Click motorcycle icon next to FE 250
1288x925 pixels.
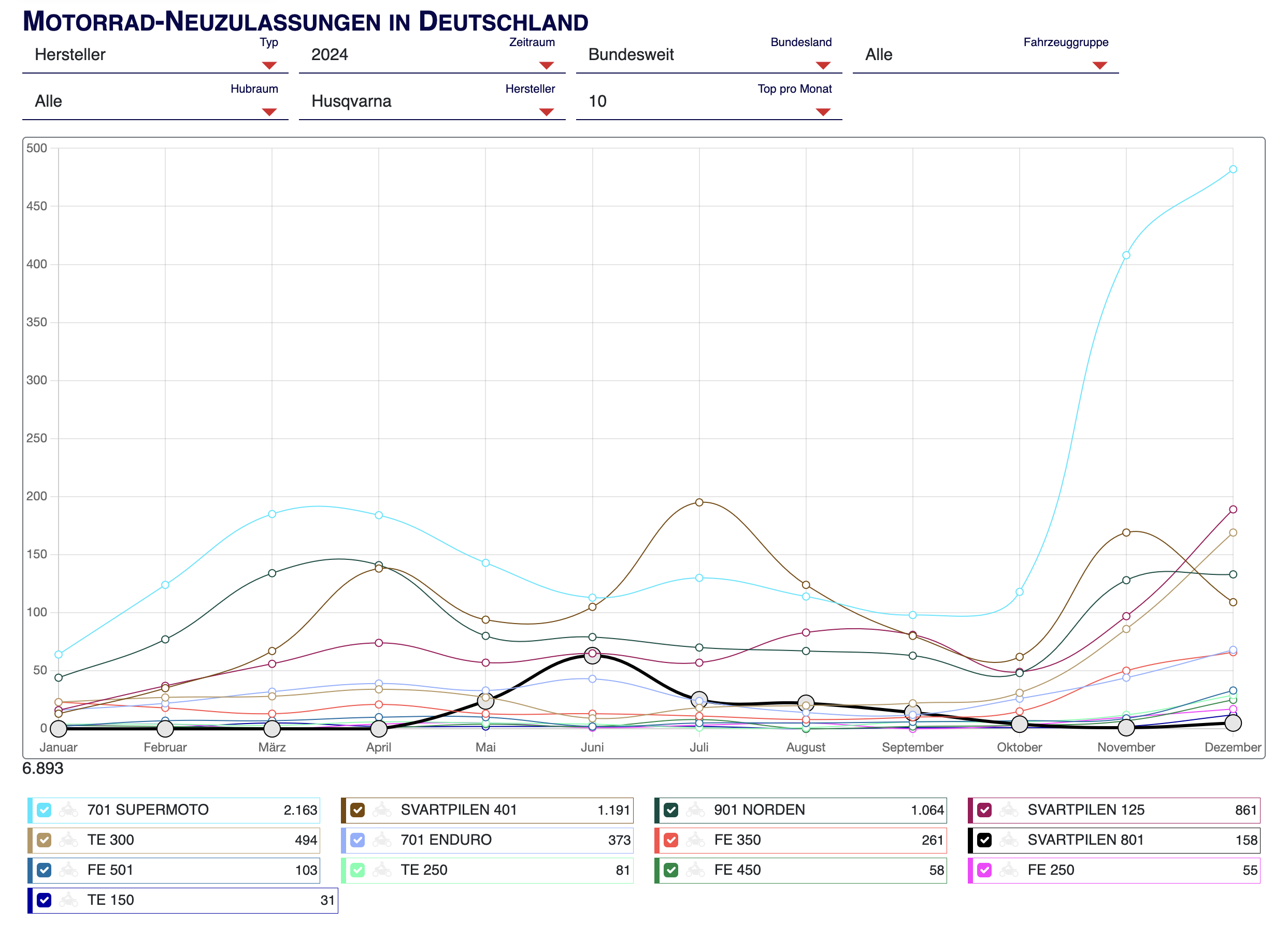pyautogui.click(x=1009, y=871)
